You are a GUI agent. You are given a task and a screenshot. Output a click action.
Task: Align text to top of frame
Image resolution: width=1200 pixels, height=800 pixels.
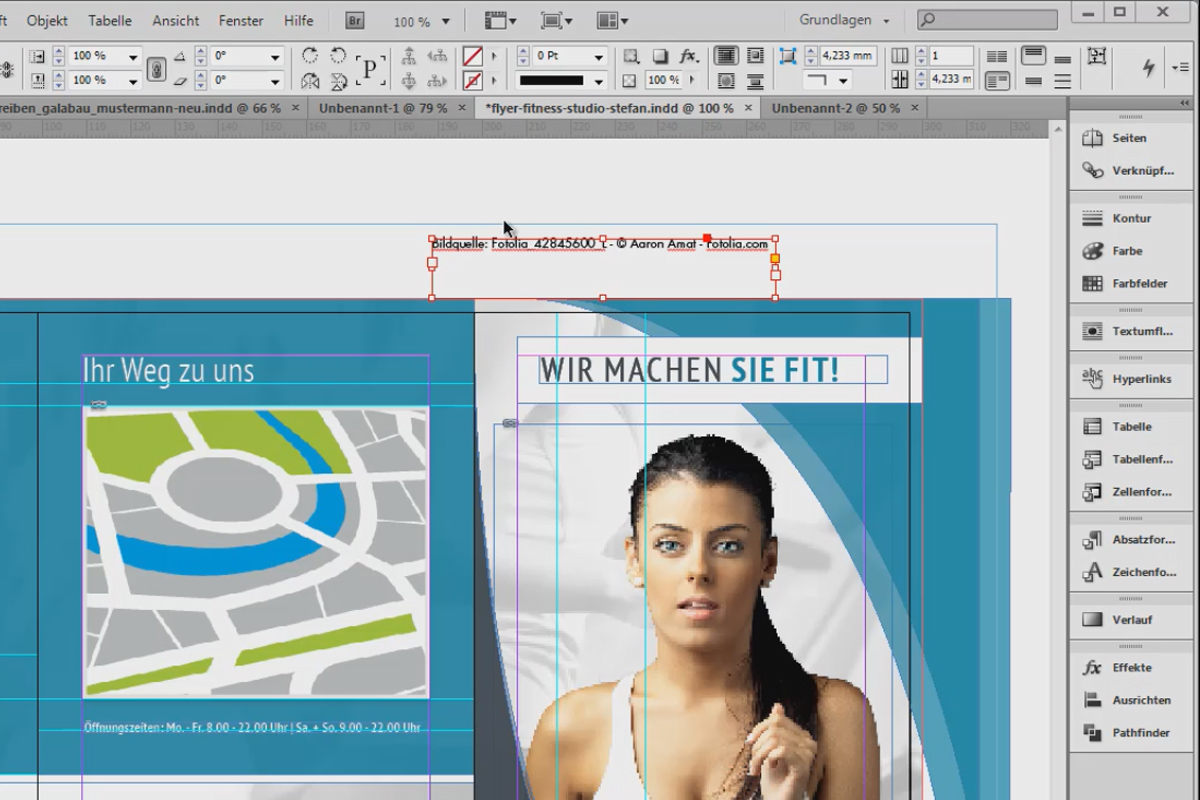point(1033,56)
